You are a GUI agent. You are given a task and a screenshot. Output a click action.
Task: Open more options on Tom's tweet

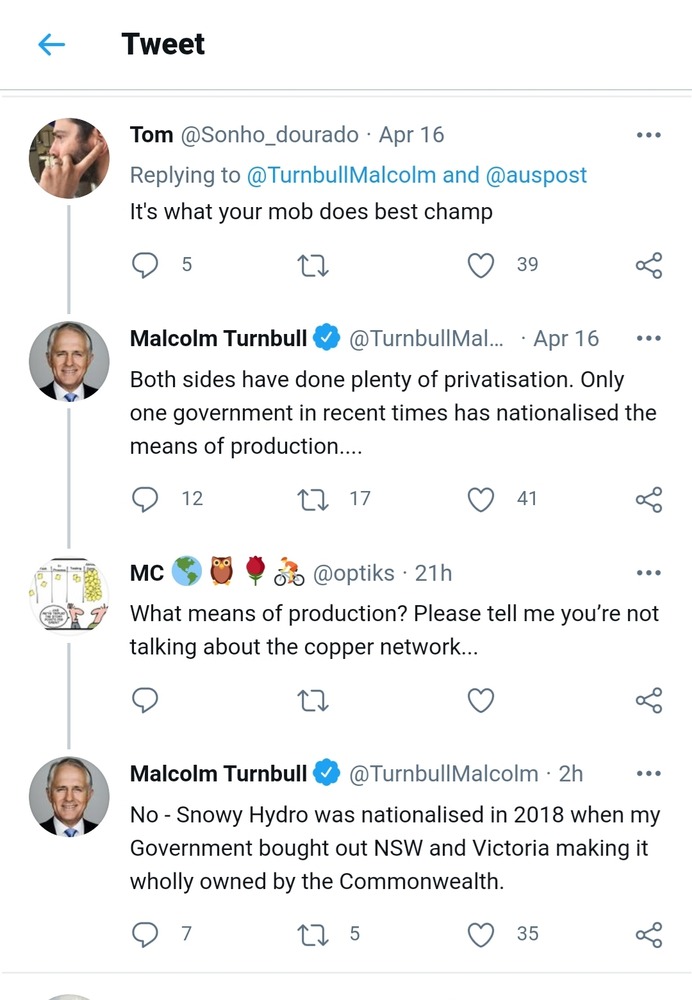[648, 135]
